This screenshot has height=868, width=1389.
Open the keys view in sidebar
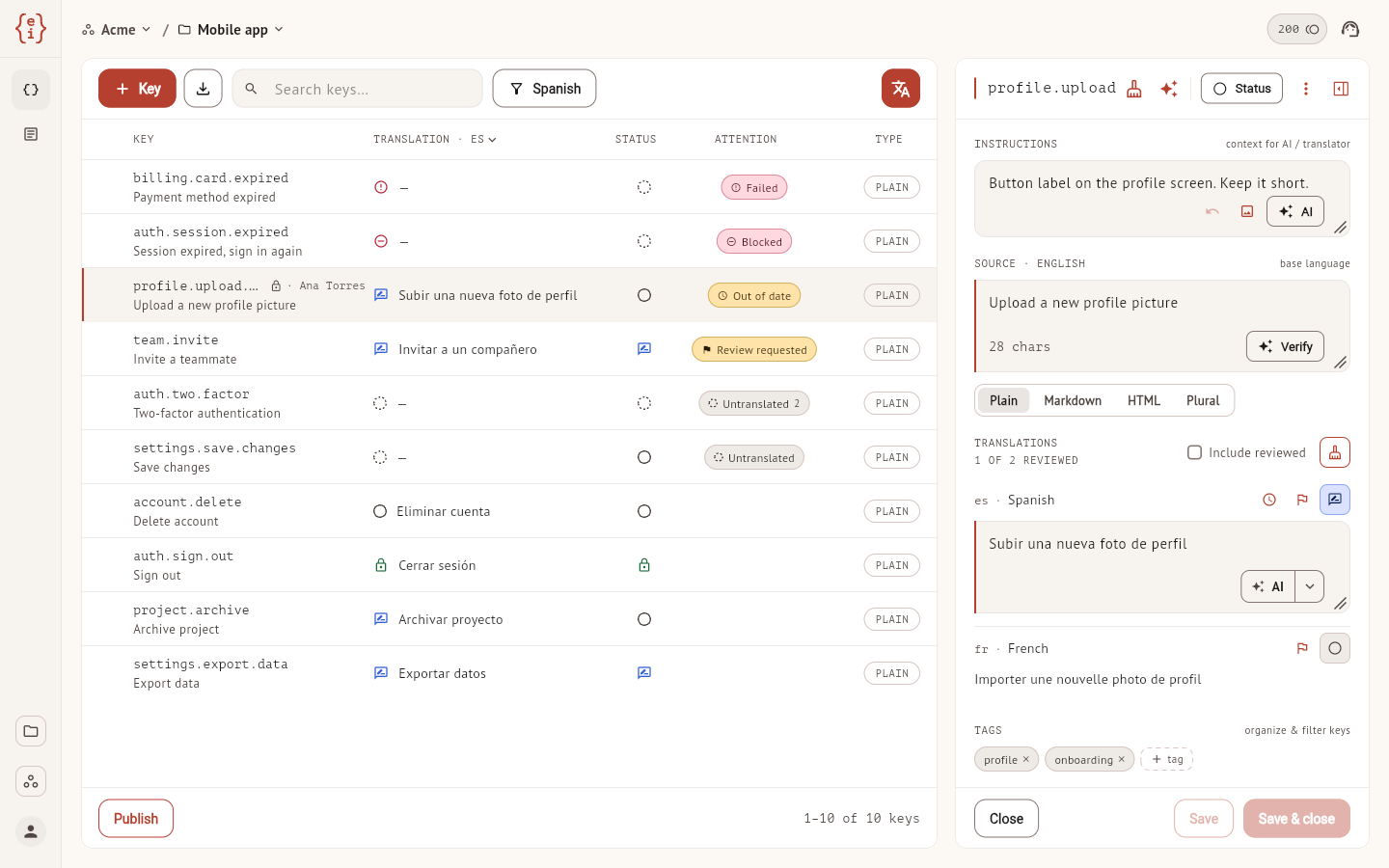(31, 90)
